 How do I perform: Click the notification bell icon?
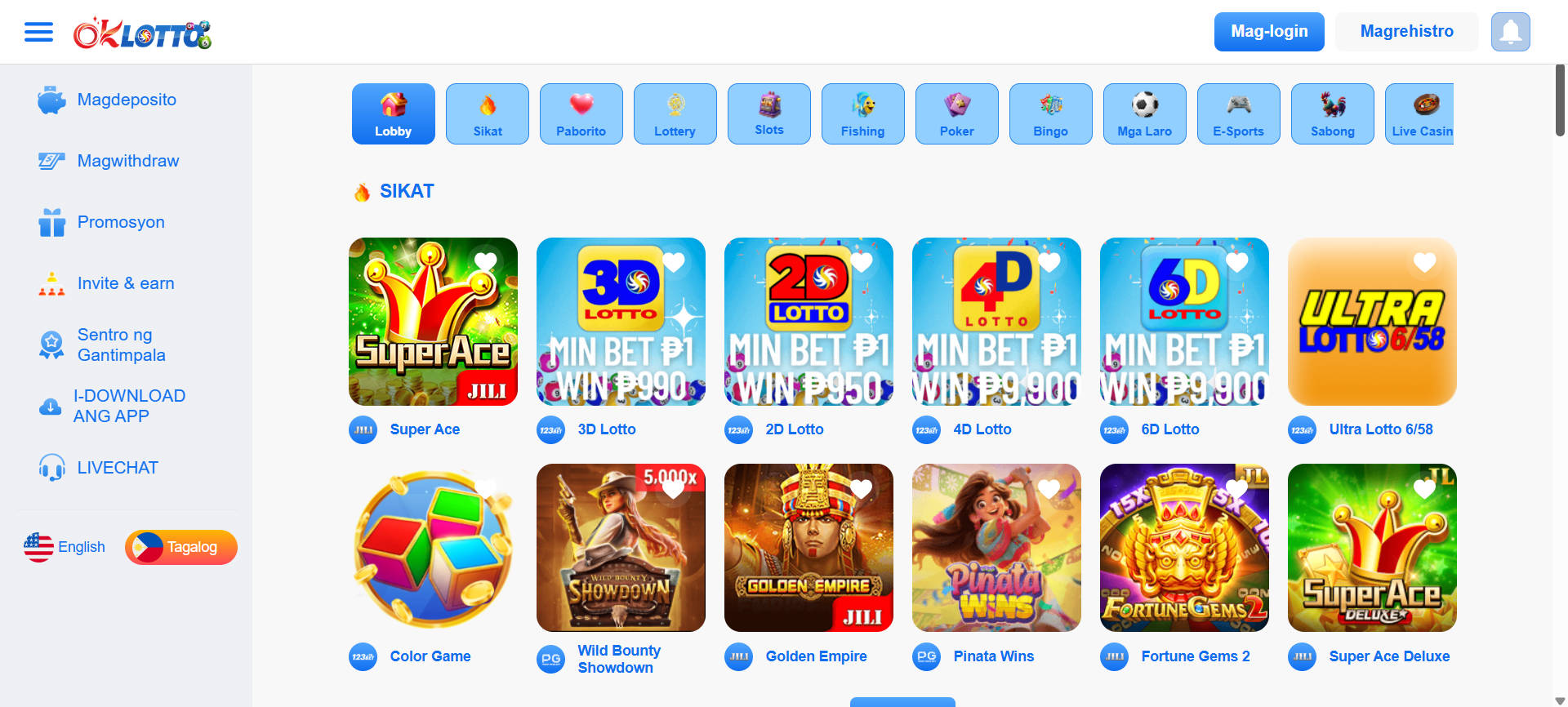[1511, 32]
